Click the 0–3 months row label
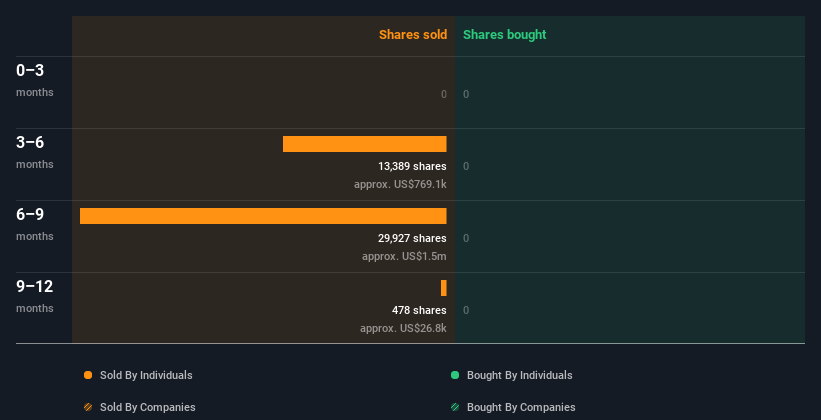Screen dimensions: 821x420 pos(35,80)
